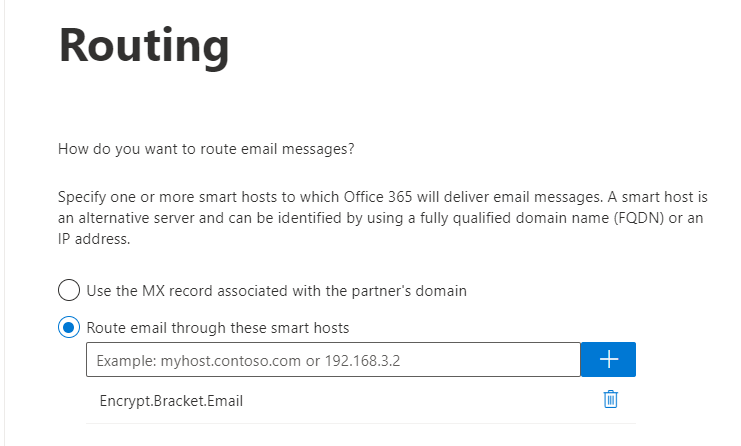Click the 'How do you want to route' question
The image size is (741, 446).
206,149
